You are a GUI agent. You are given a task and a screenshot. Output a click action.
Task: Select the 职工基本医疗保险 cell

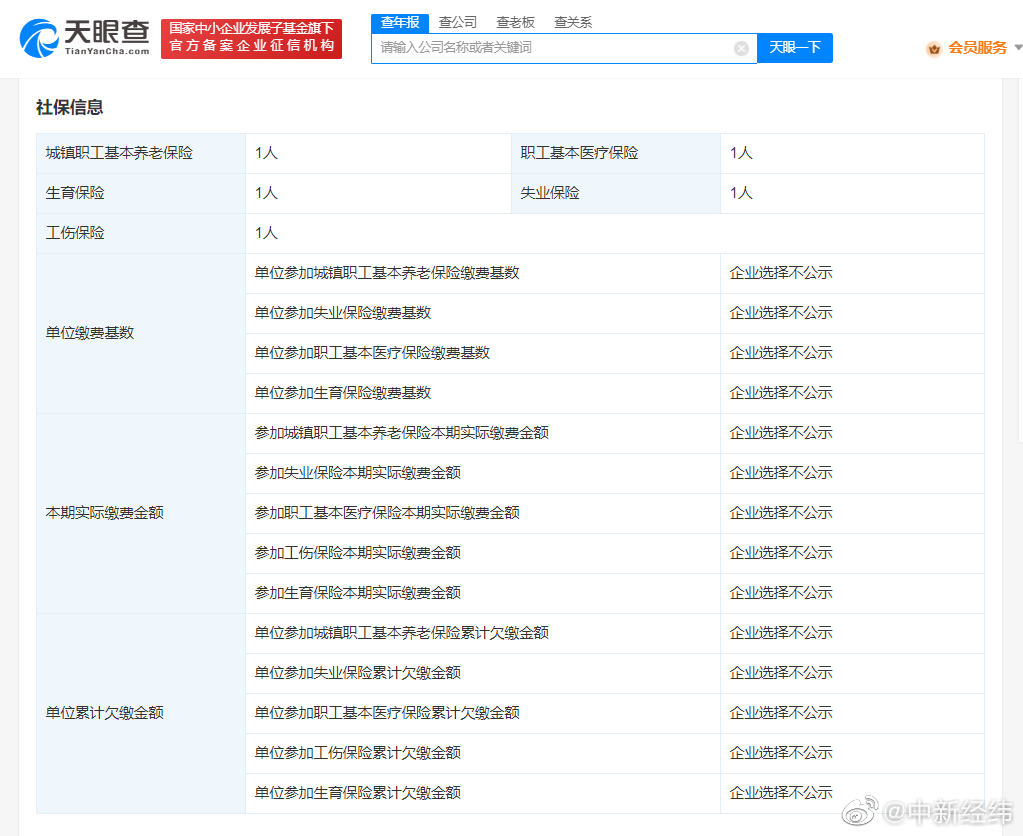tap(616, 153)
